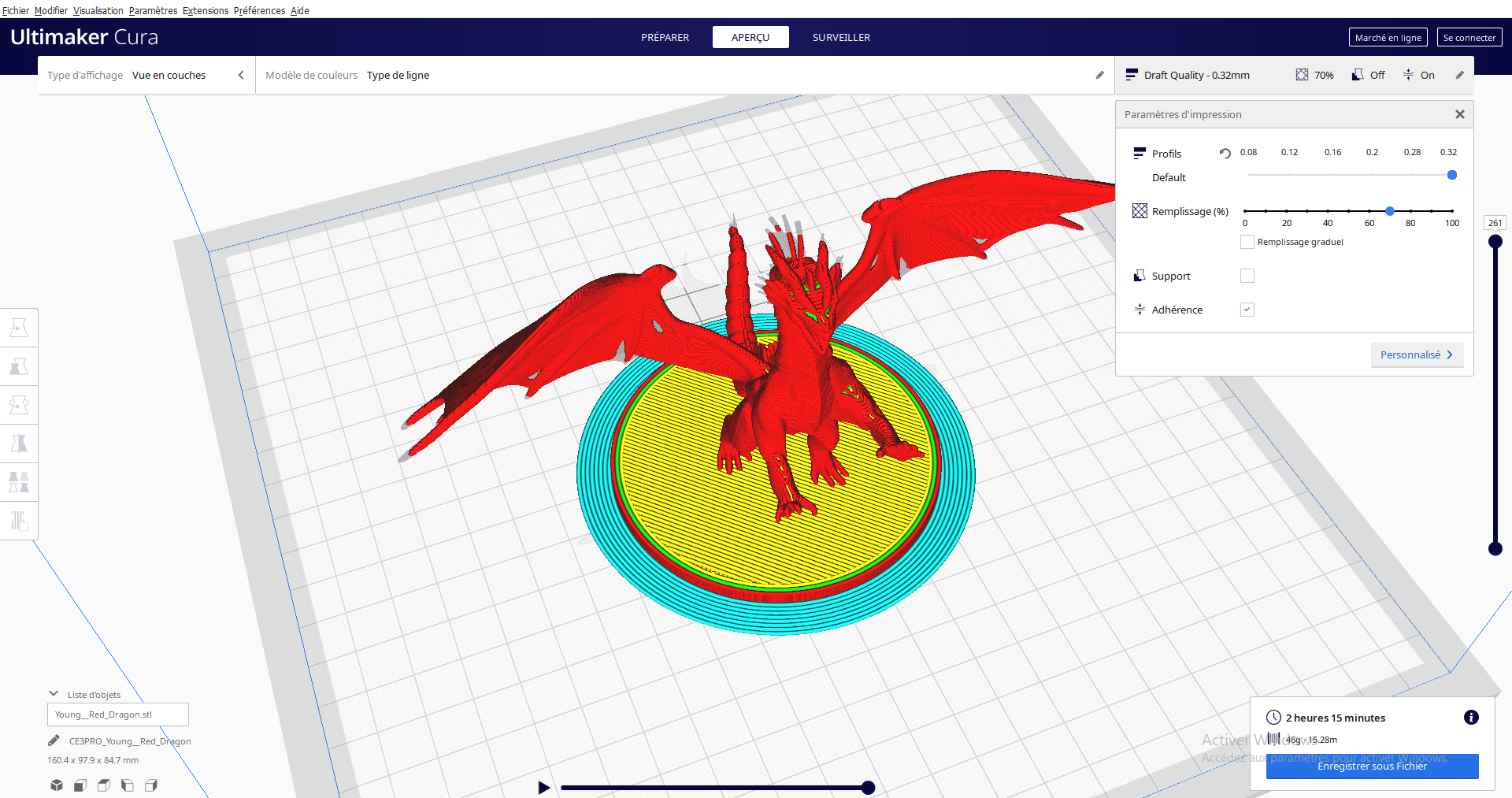Click the Profils layer icon

tap(1139, 153)
